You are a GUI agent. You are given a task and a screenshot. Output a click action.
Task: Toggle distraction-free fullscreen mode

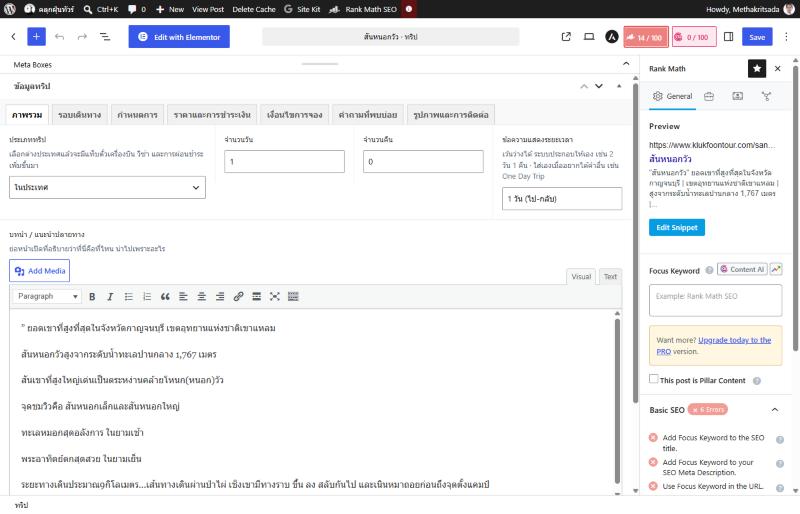pyautogui.click(x=275, y=297)
